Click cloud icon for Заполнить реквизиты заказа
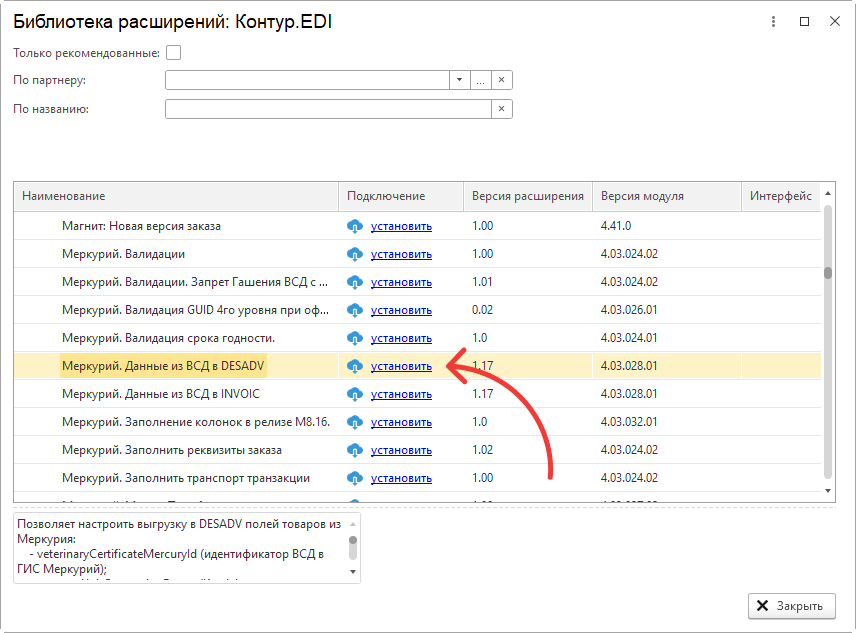 pyautogui.click(x=355, y=450)
